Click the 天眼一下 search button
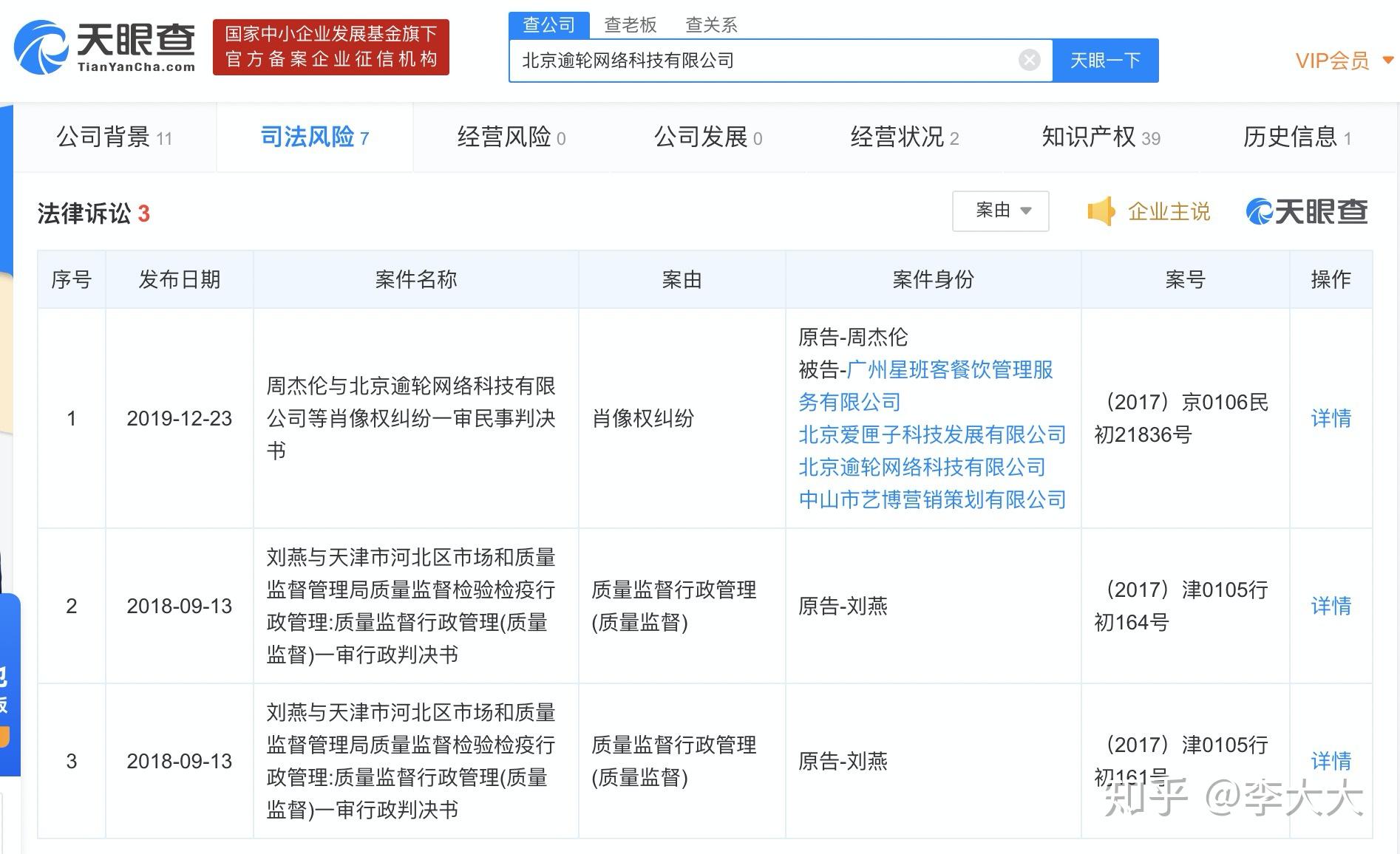The width and height of the screenshot is (1400, 854). [1105, 61]
